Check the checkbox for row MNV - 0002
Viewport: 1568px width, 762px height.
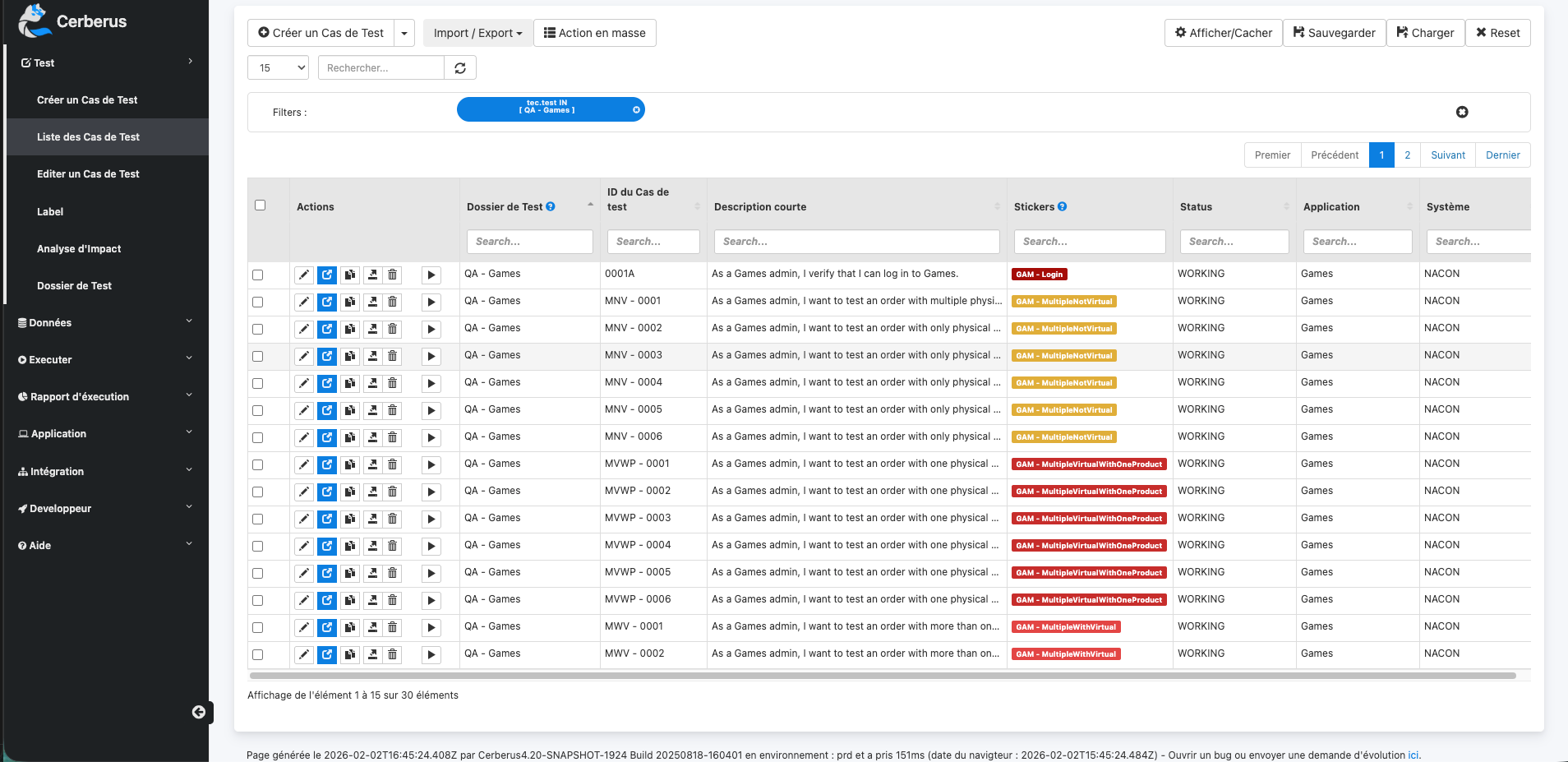[258, 329]
